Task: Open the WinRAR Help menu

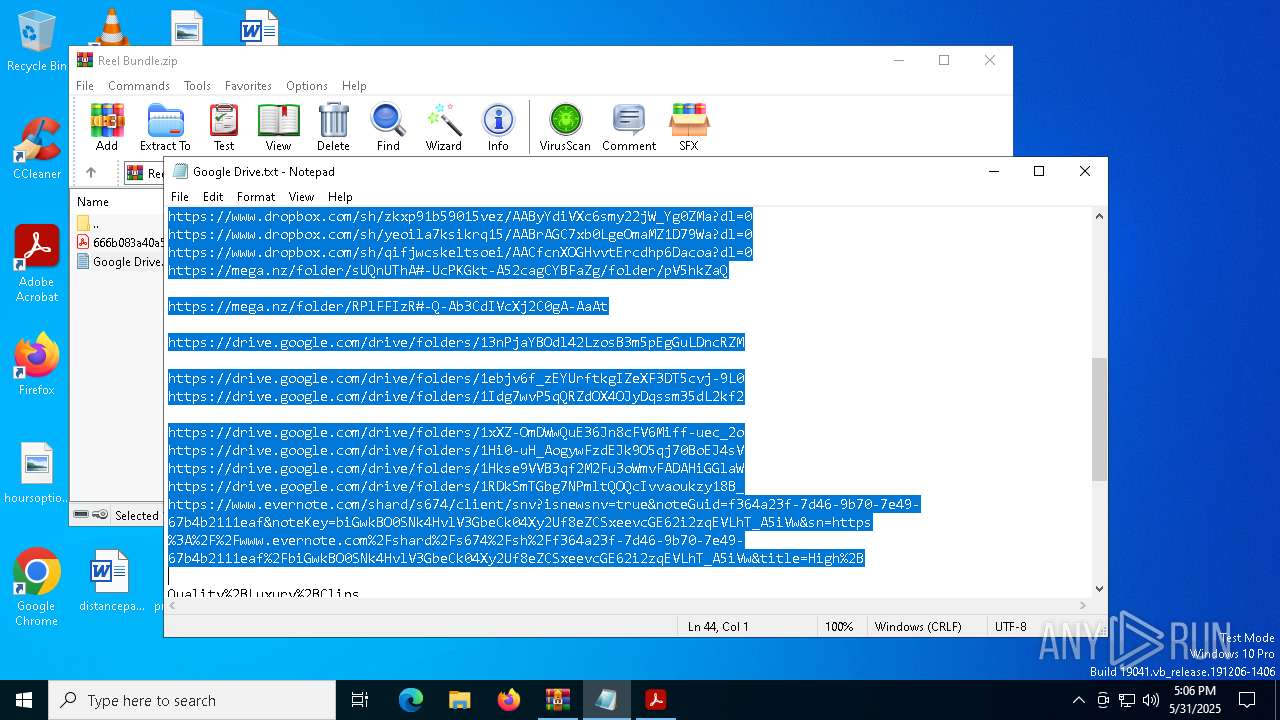Action: (x=354, y=86)
